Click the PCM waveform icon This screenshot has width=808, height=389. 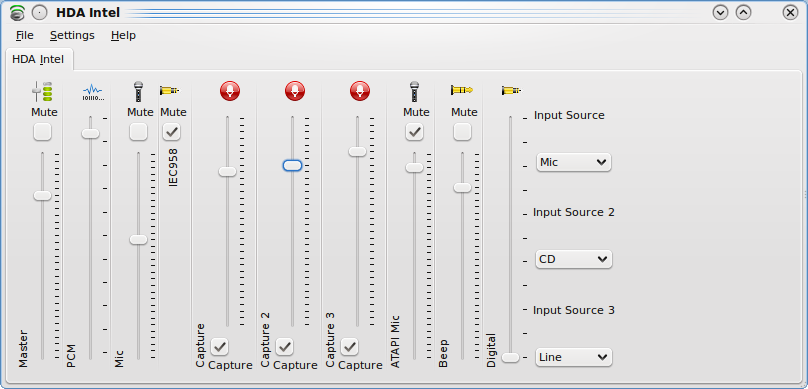tap(93, 91)
